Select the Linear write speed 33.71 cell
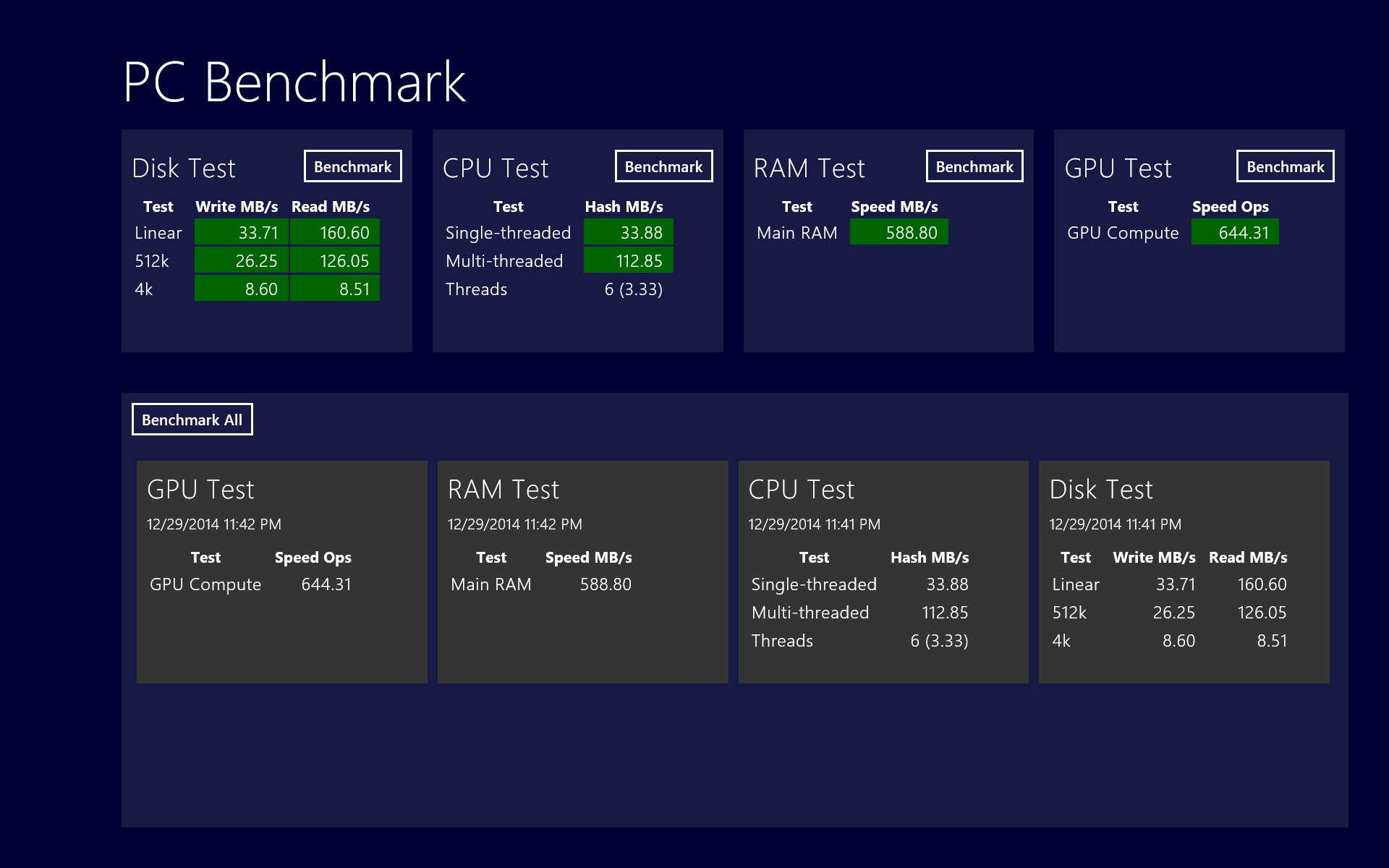 tap(242, 232)
